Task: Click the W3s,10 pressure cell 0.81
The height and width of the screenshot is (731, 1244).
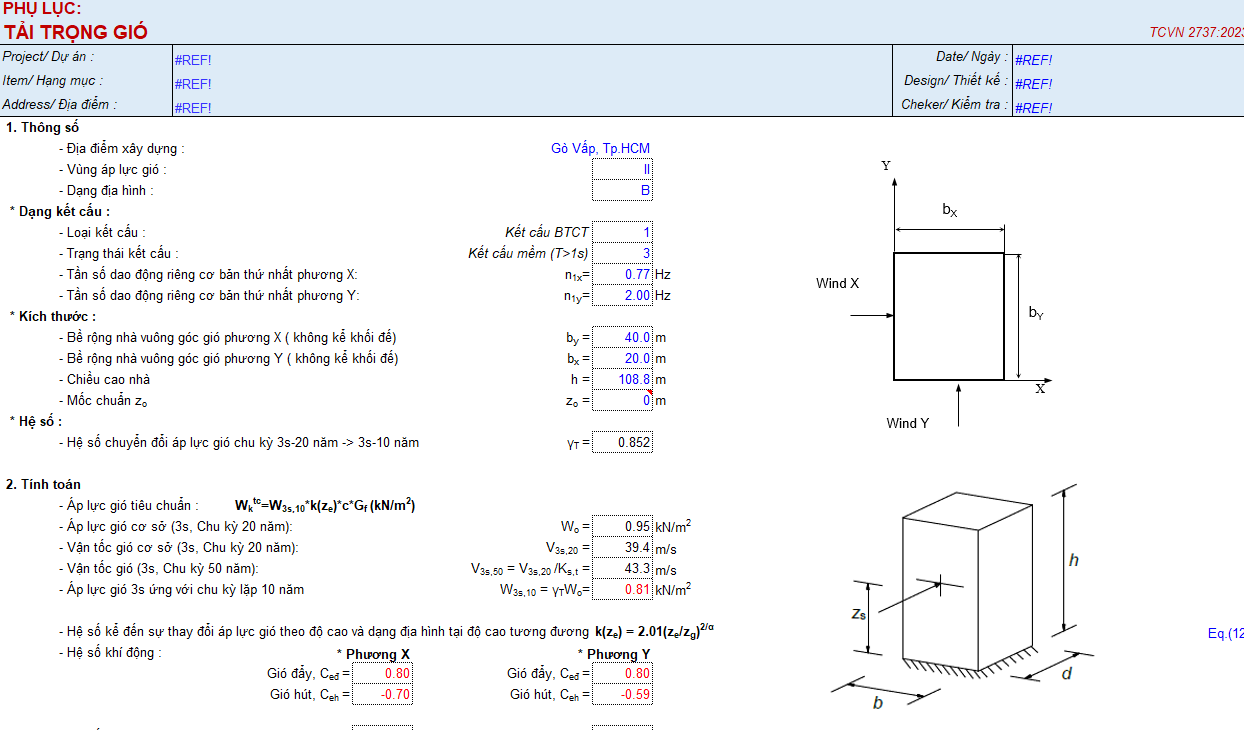Action: click(622, 590)
